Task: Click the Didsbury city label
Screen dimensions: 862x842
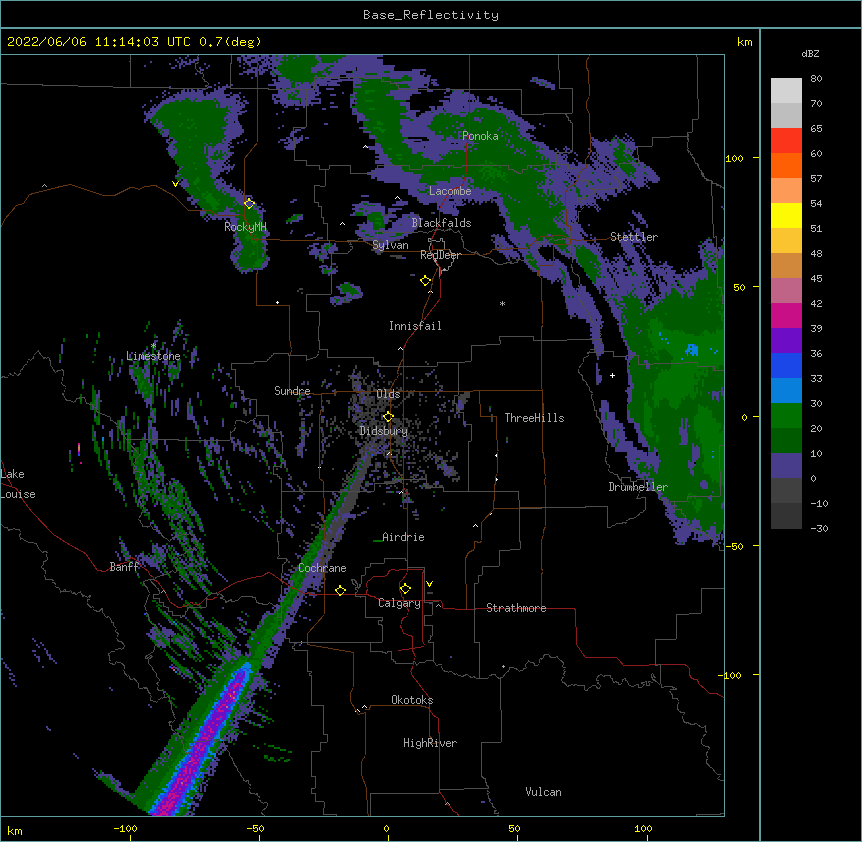Action: [384, 431]
